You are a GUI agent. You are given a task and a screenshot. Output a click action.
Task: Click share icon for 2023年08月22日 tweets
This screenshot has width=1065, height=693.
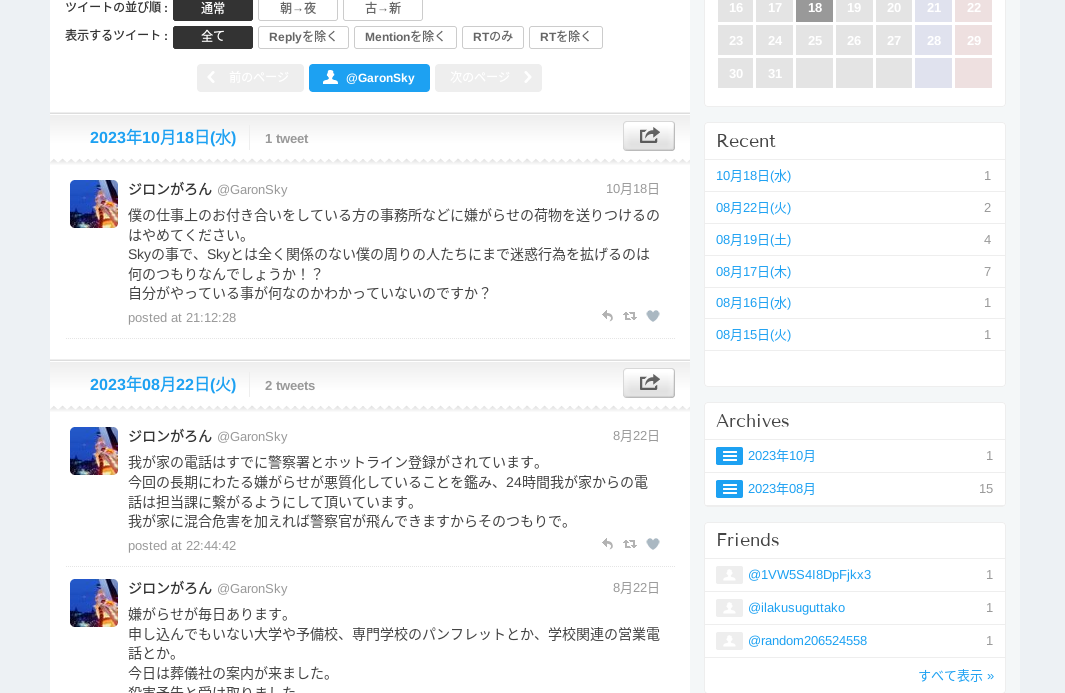(x=648, y=383)
